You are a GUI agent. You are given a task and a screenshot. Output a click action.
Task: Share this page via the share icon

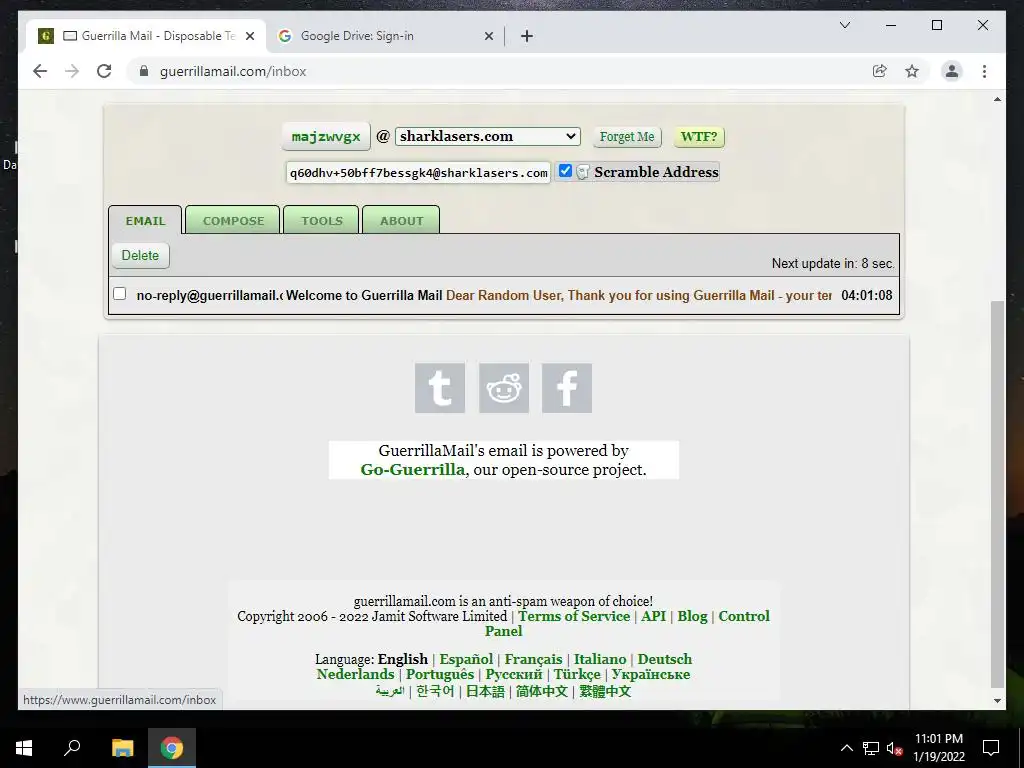880,71
